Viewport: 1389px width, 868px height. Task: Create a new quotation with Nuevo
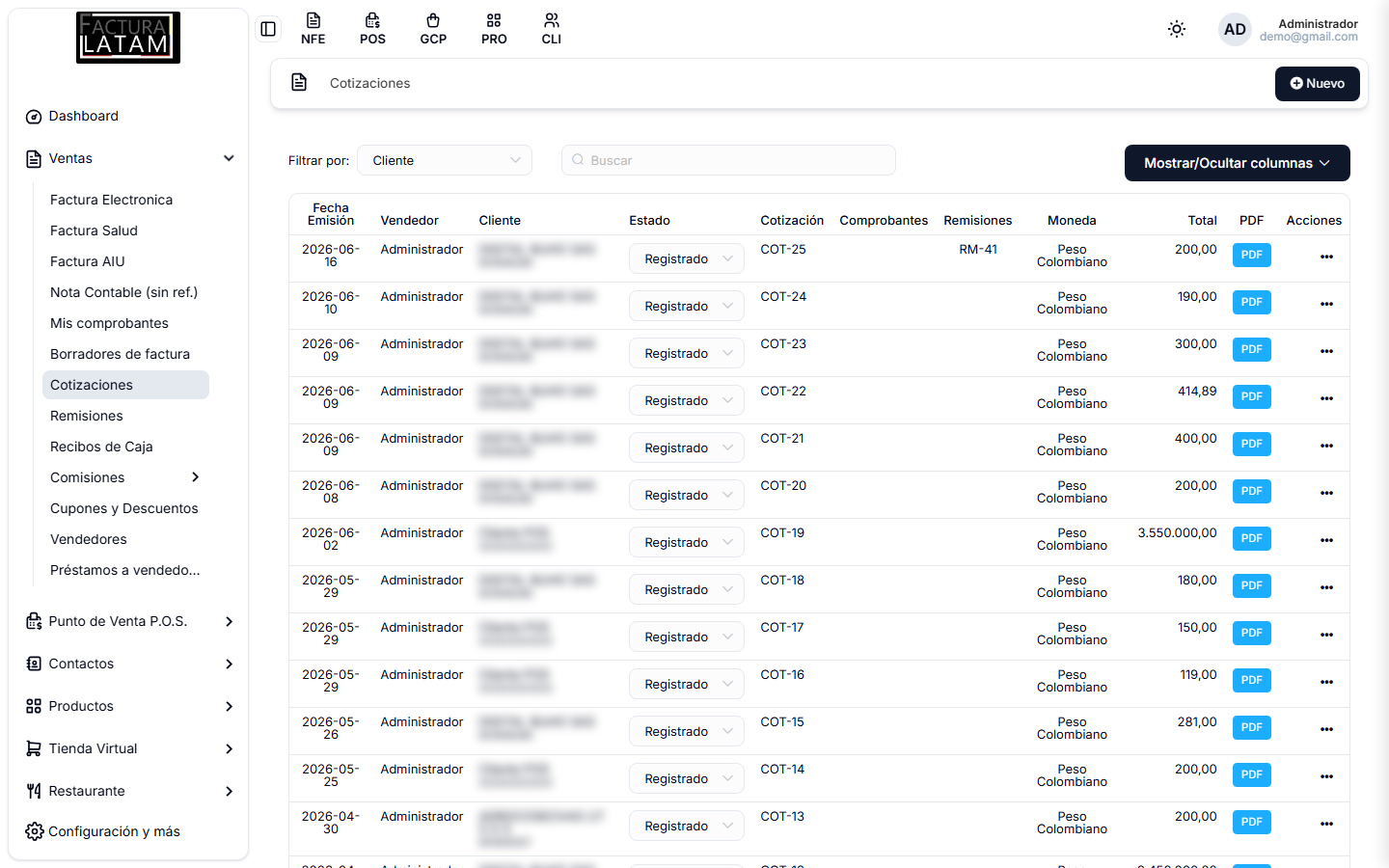[1317, 84]
